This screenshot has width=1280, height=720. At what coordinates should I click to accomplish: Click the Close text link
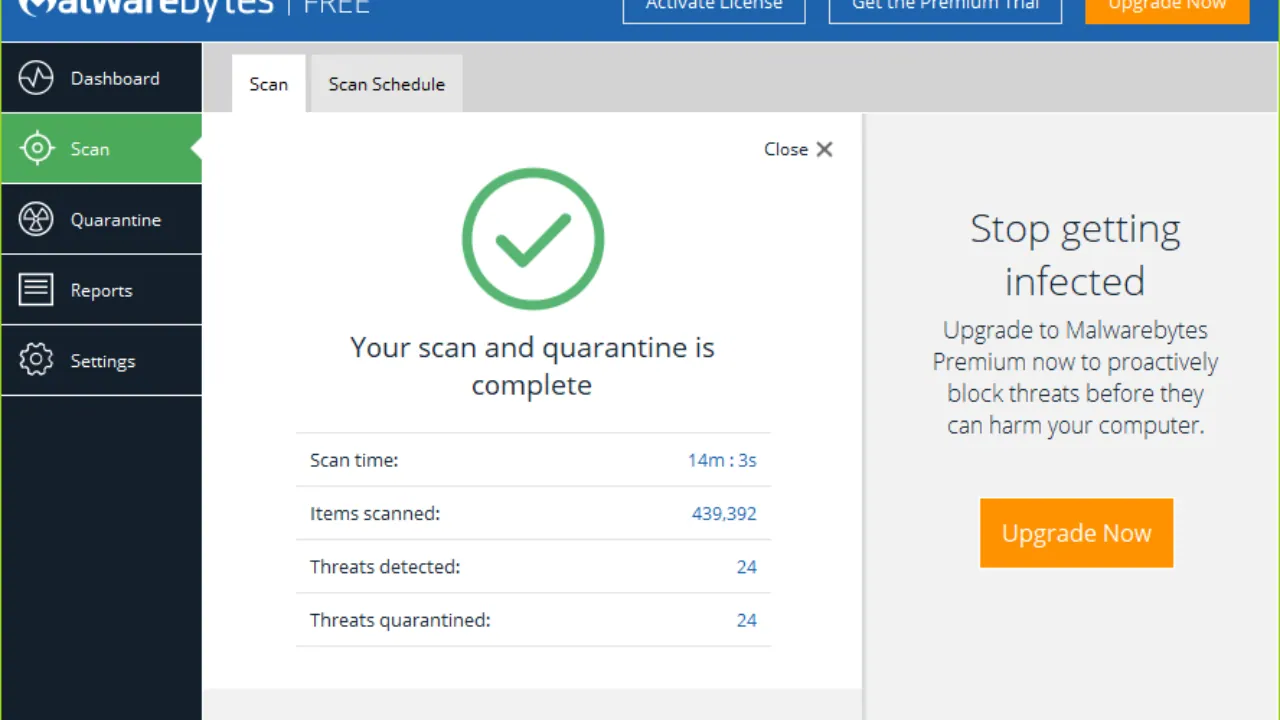[x=786, y=149]
